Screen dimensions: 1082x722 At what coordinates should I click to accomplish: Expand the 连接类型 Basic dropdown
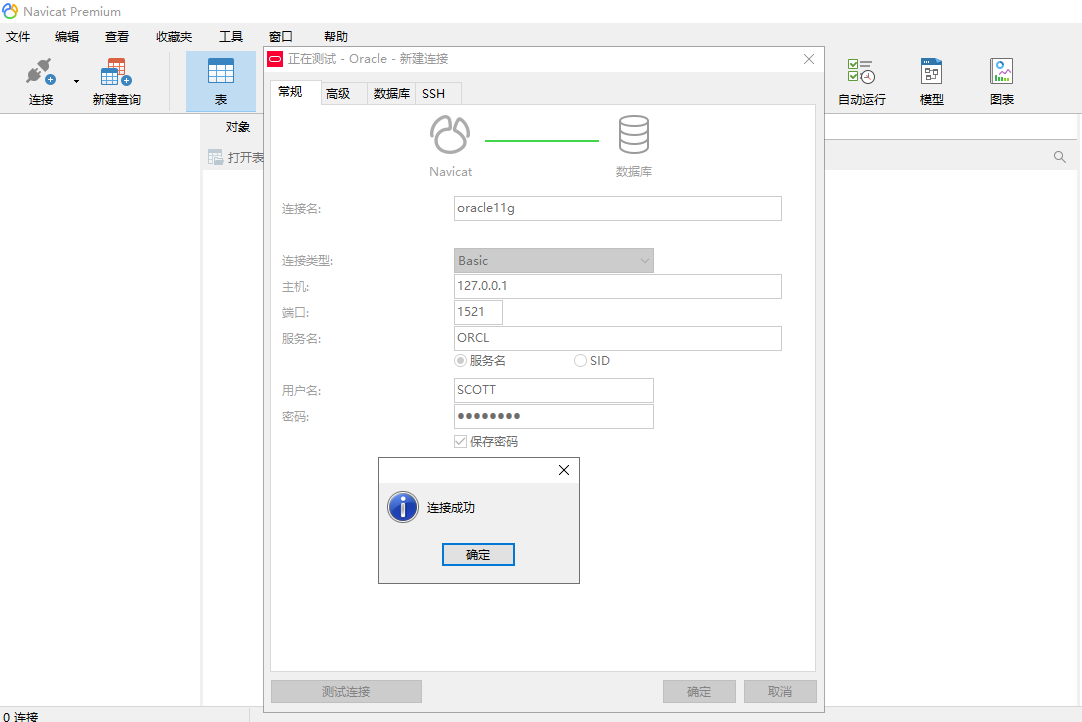coord(553,260)
